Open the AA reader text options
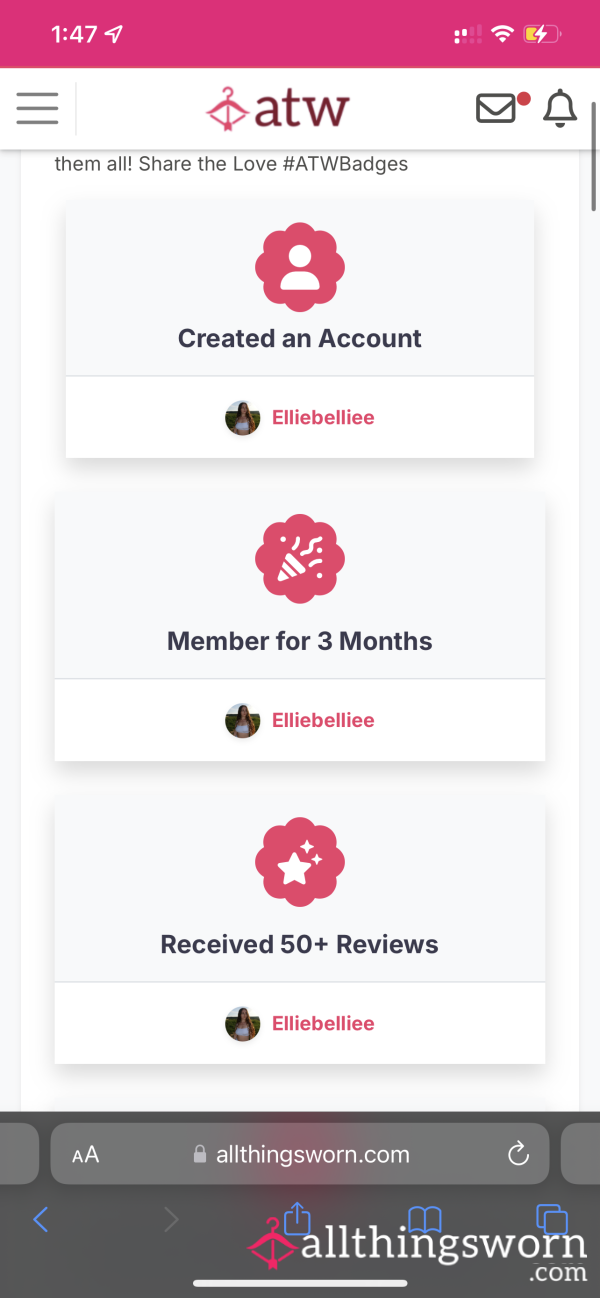 pyautogui.click(x=86, y=1155)
